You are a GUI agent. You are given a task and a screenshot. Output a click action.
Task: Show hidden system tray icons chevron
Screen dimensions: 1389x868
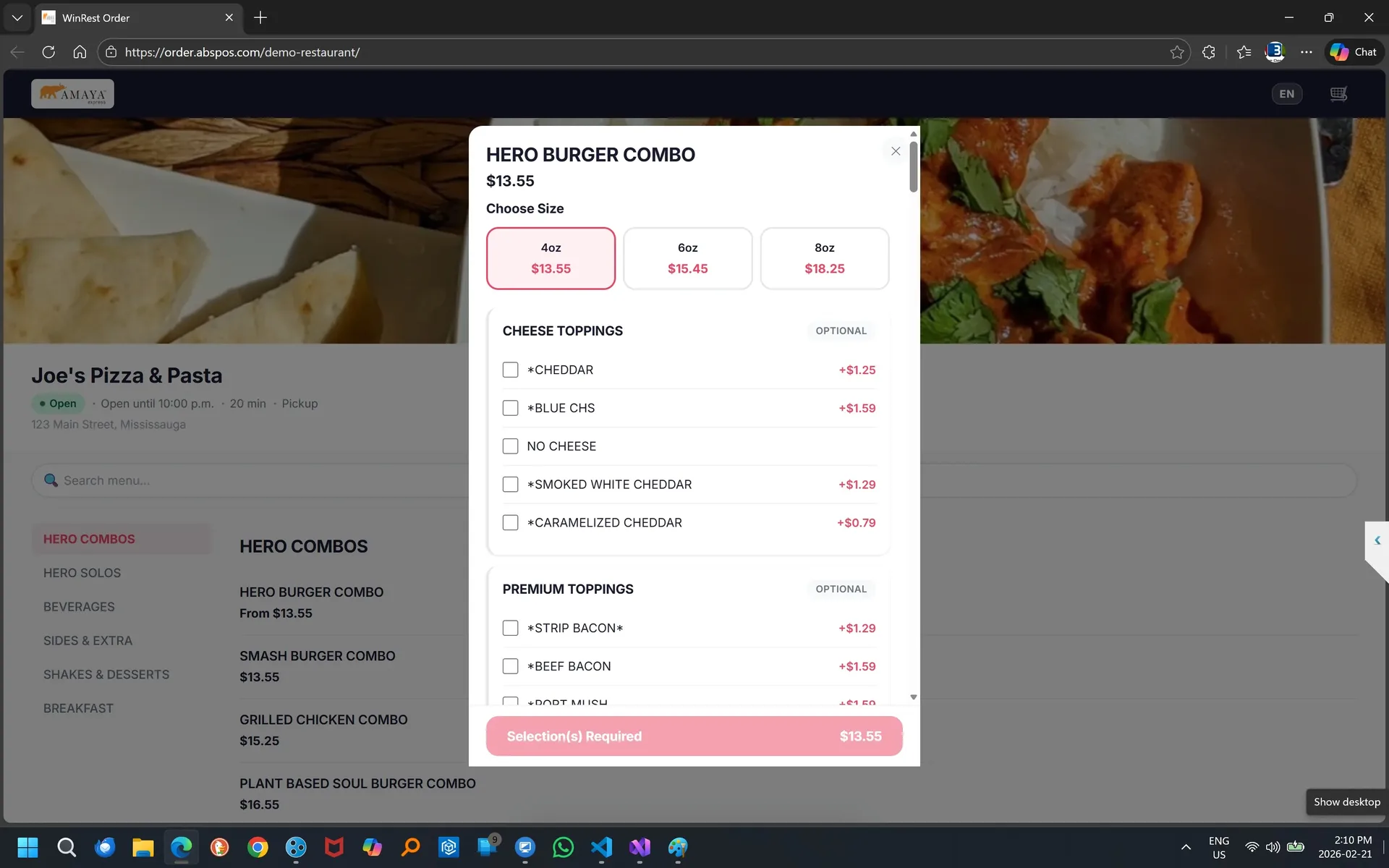1186,847
